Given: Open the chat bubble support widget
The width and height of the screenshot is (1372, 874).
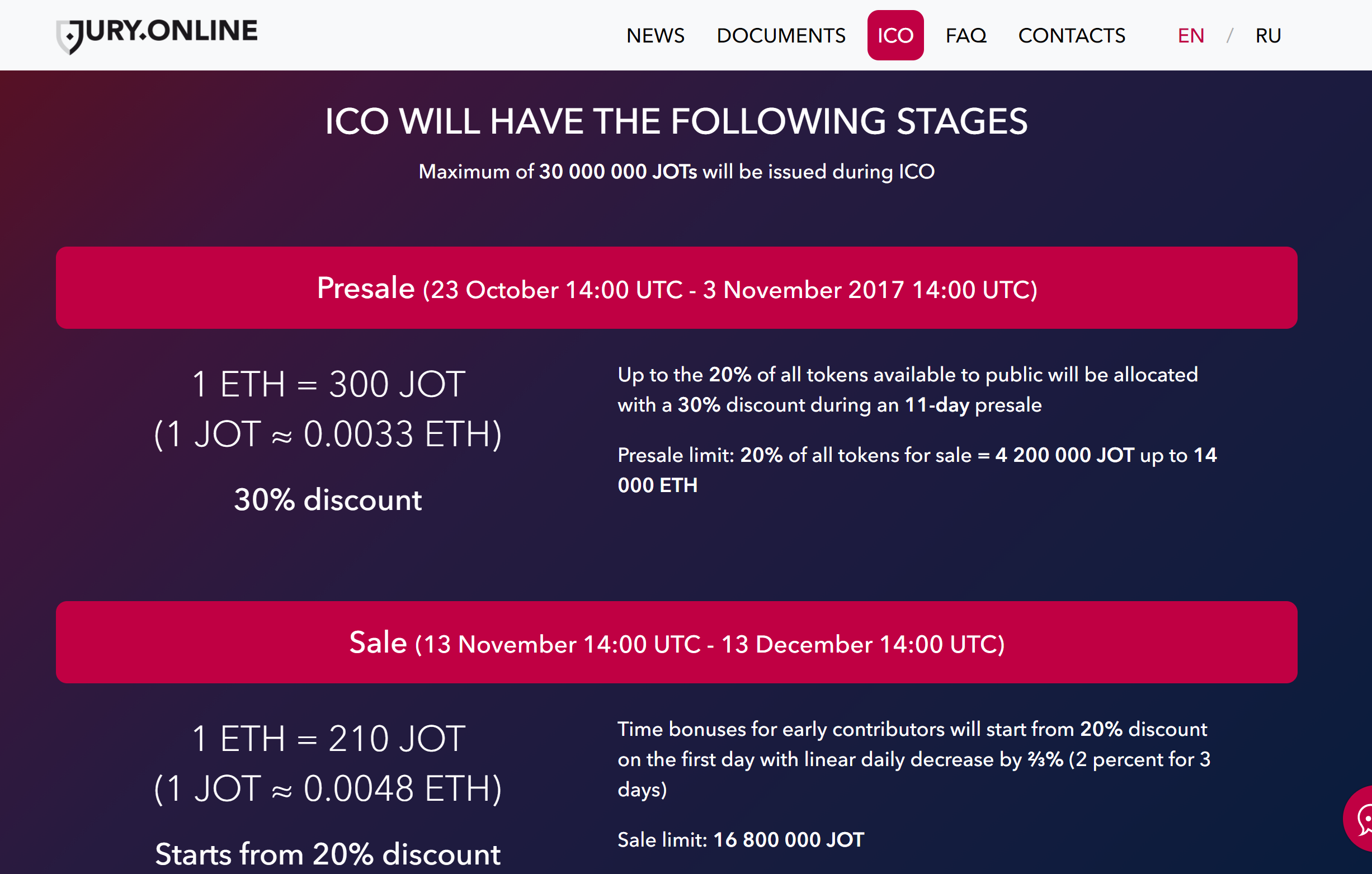Looking at the screenshot, I should [1359, 818].
